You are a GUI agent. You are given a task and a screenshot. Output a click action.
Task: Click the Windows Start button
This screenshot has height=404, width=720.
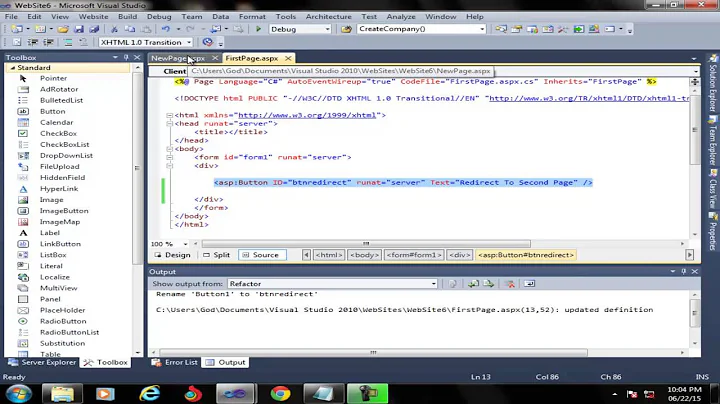pyautogui.click(x=19, y=393)
